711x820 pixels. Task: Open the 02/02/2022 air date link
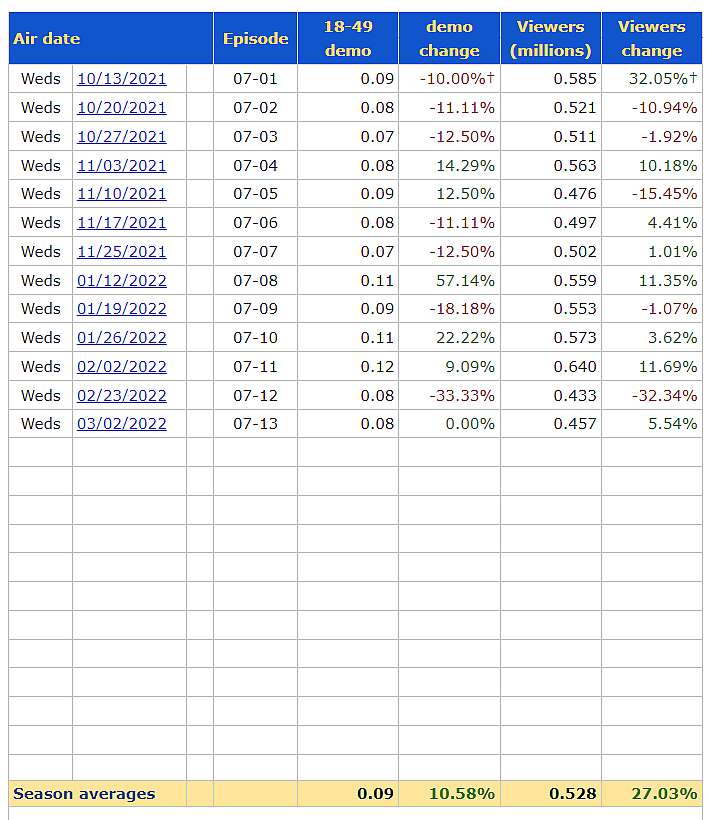(x=122, y=367)
